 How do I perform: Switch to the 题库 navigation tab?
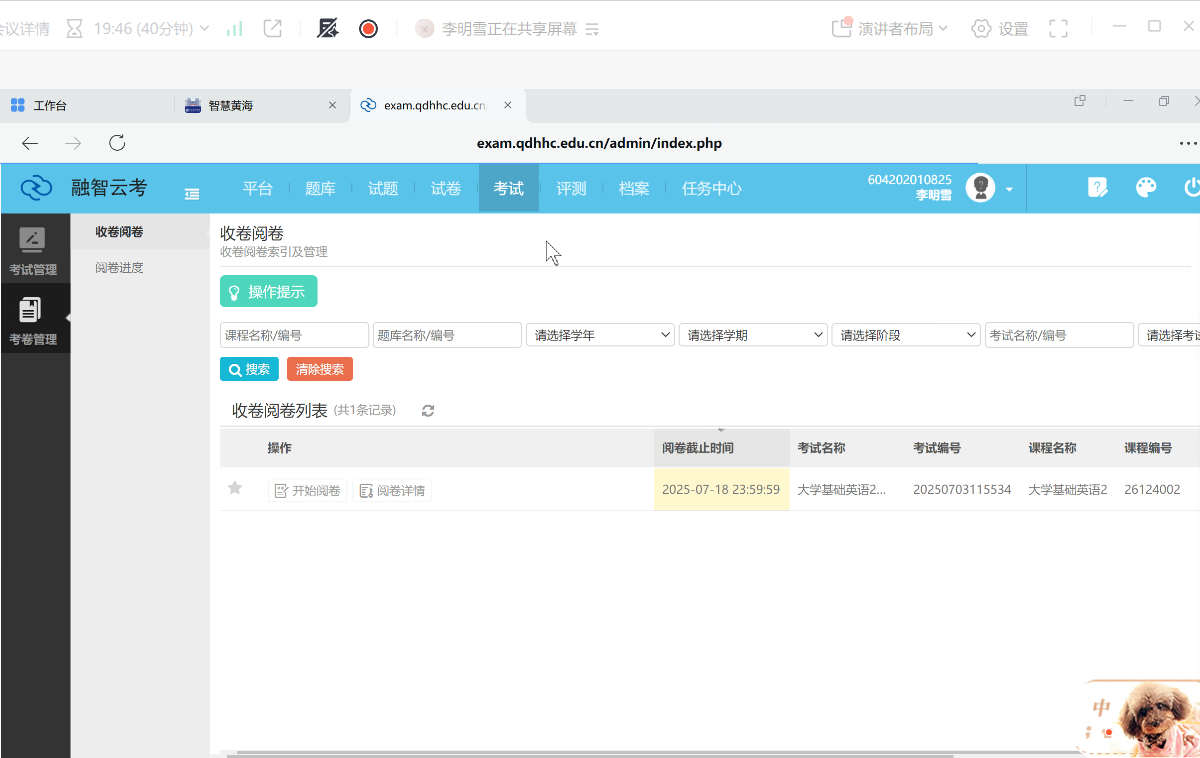tap(320, 188)
